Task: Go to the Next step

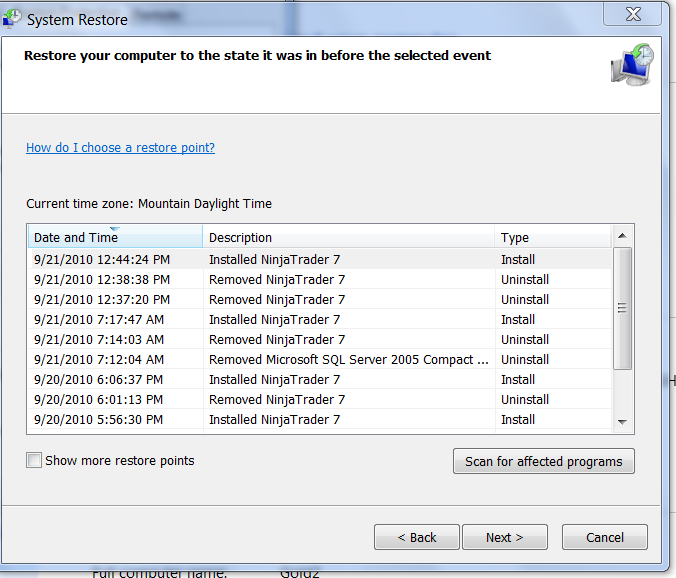Action: [504, 537]
